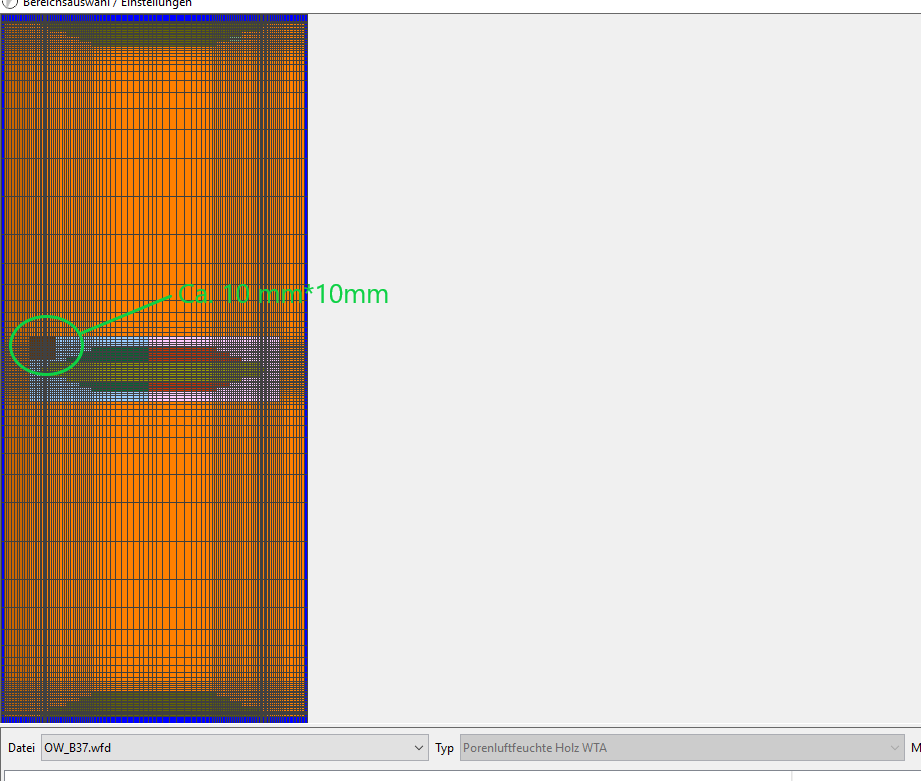The width and height of the screenshot is (921, 781).
Task: Click the 'Typ' label
Action: click(445, 748)
